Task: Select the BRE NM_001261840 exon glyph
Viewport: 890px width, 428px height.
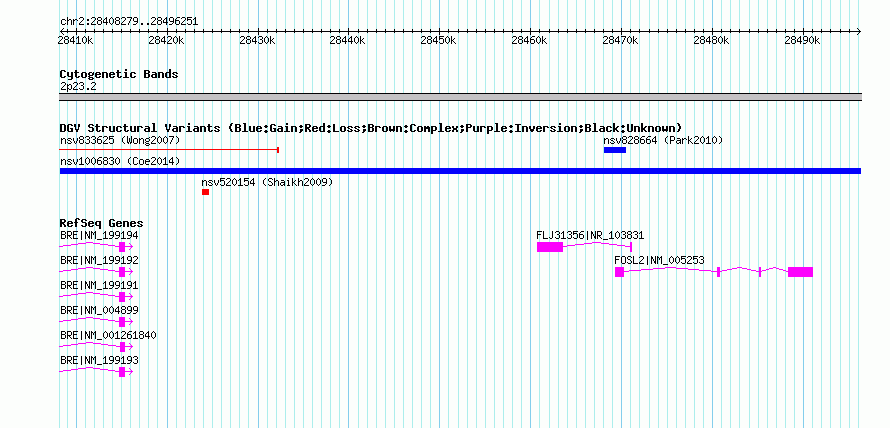Action: (x=122, y=347)
